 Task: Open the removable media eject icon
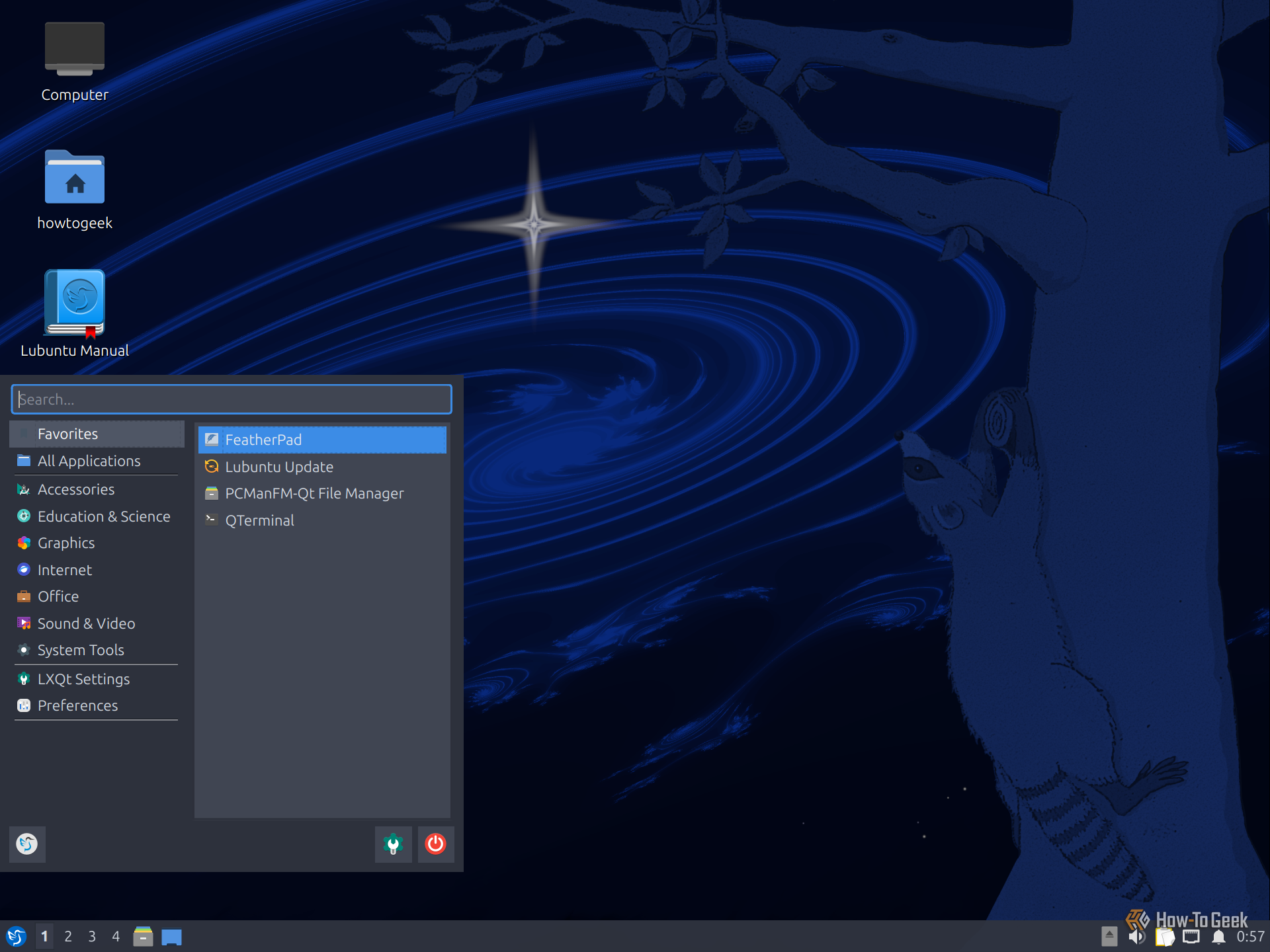pos(1109,936)
